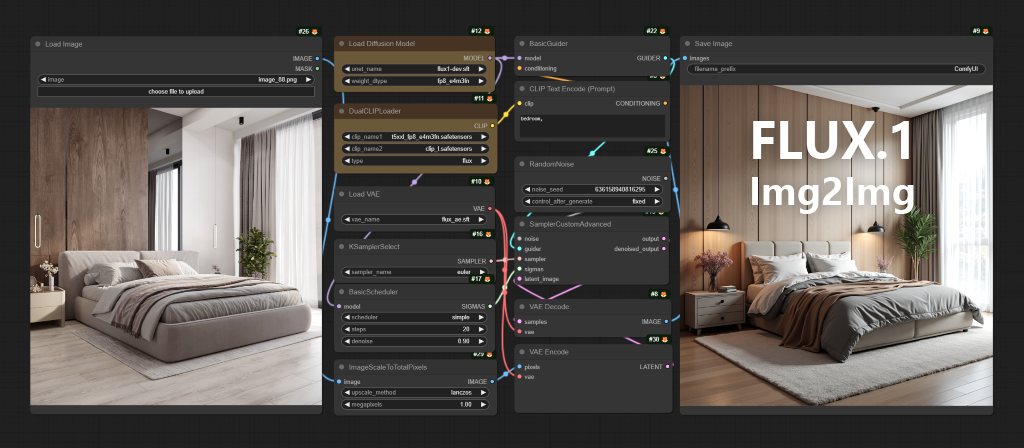Click the Load Image bedroom preview
Viewport: 1024px width, 448px height.
[x=176, y=257]
